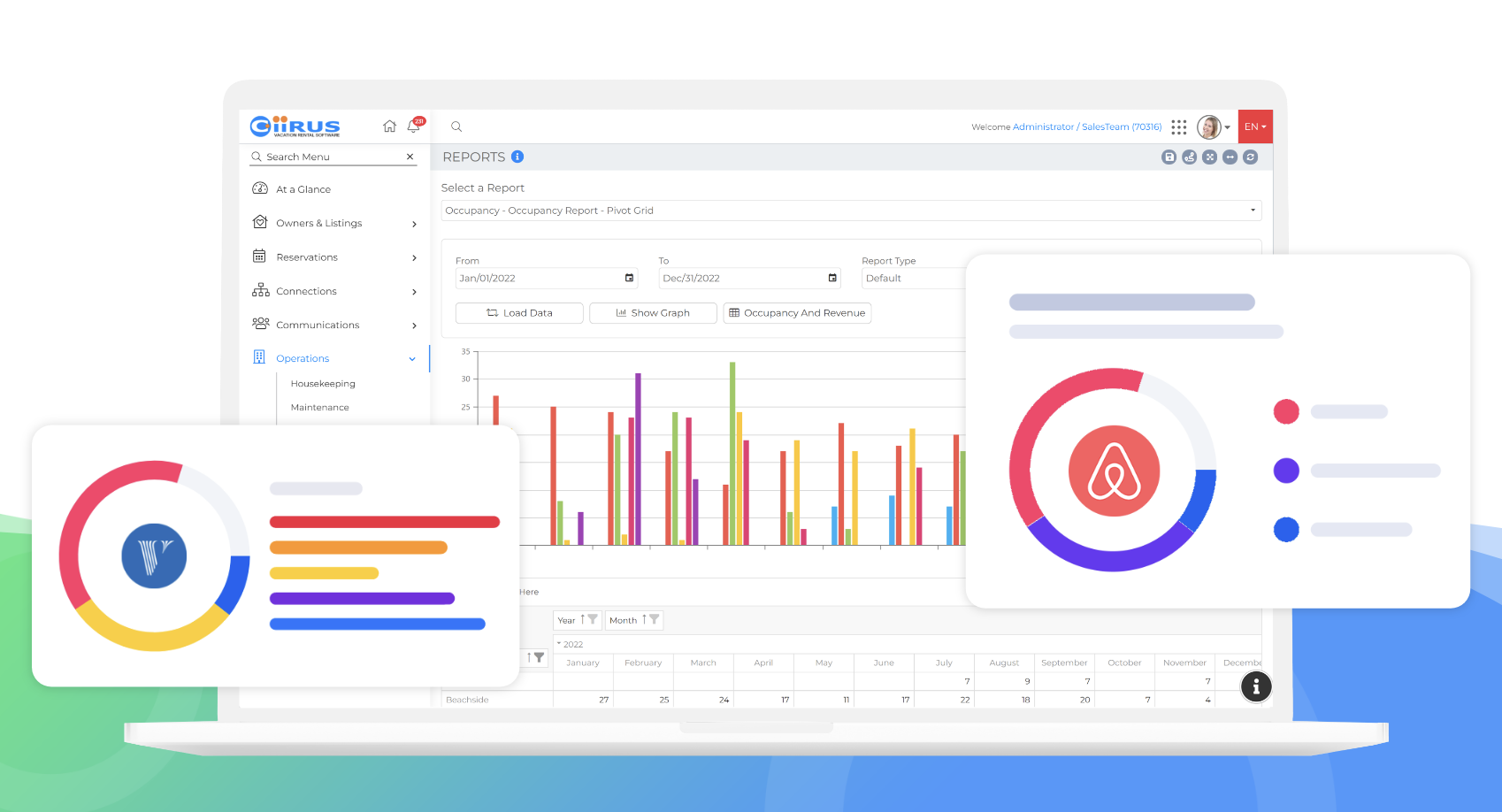The width and height of the screenshot is (1502, 812).
Task: Click the black info button
Action: [1256, 686]
